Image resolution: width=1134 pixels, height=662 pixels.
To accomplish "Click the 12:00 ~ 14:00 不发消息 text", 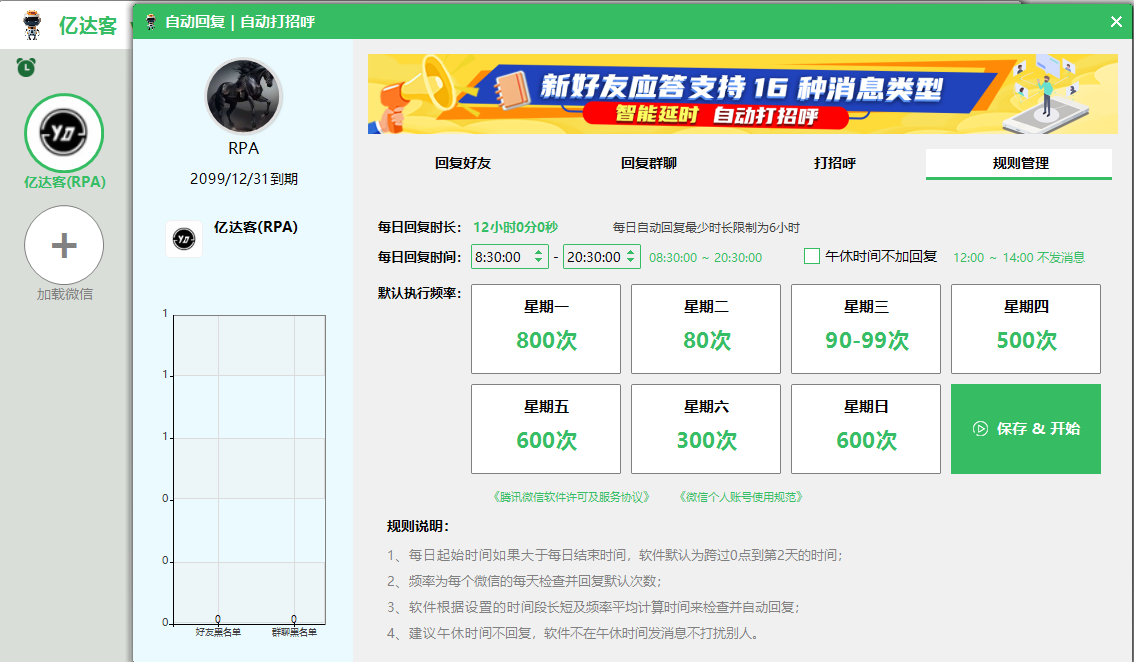I will tap(1019, 258).
